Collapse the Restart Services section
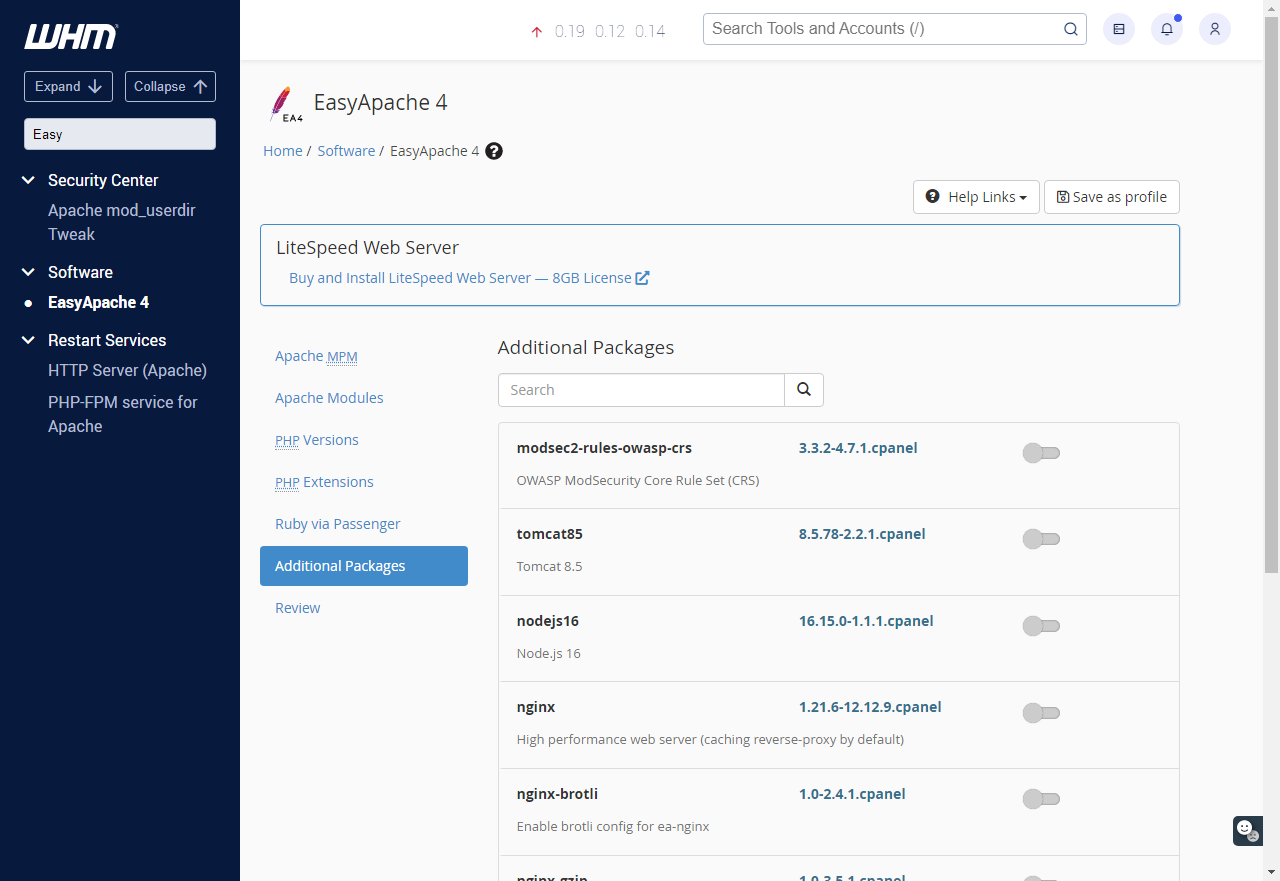The width and height of the screenshot is (1280, 881). [28, 340]
